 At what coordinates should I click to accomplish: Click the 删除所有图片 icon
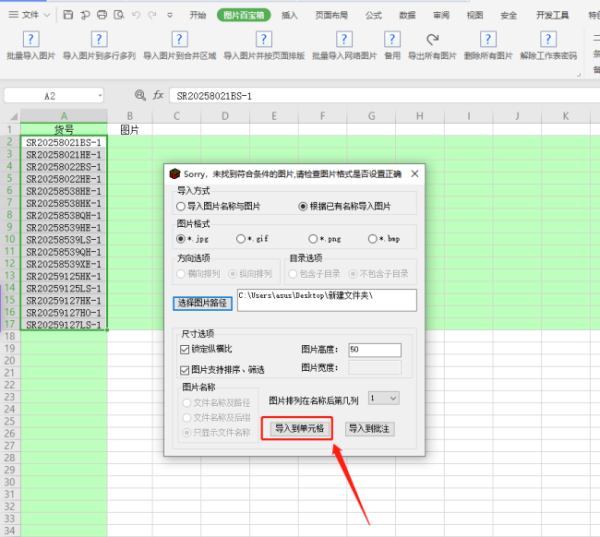click(x=487, y=39)
